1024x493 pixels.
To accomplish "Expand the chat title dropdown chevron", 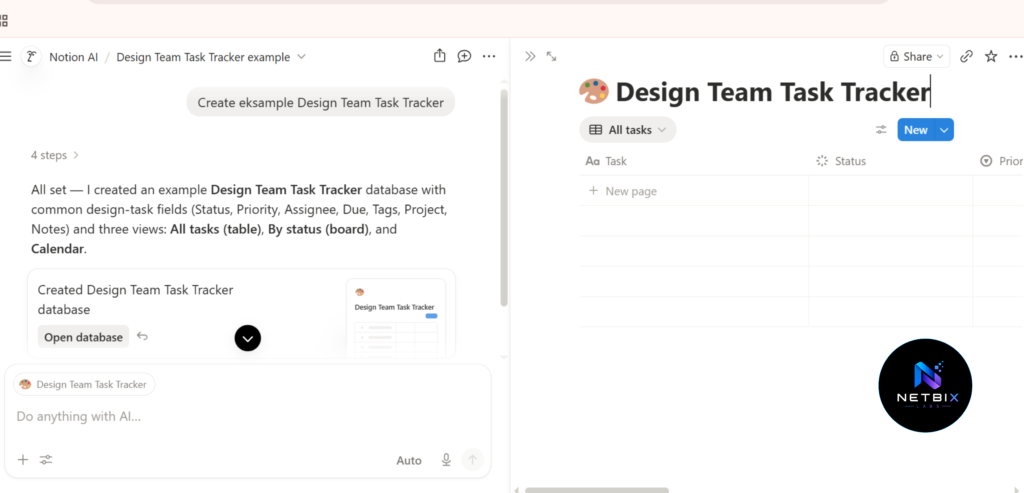I will coord(301,57).
